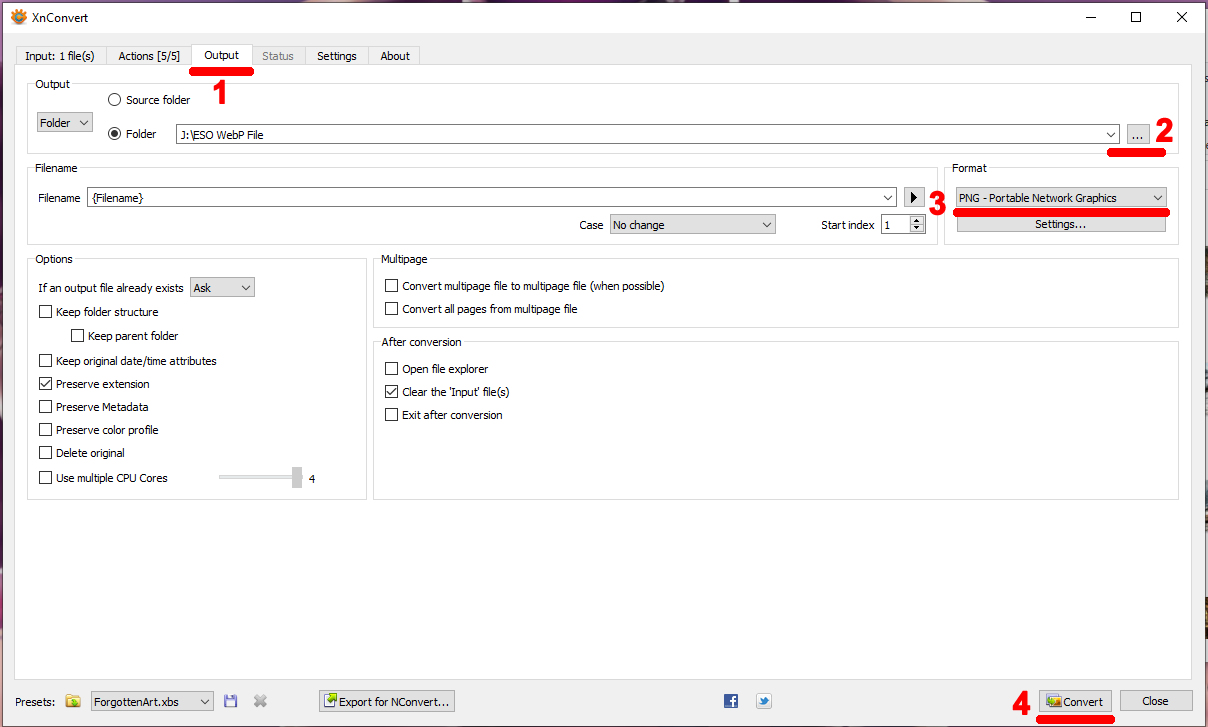1208x727 pixels.
Task: Increase the Start index spinner
Action: [917, 221]
